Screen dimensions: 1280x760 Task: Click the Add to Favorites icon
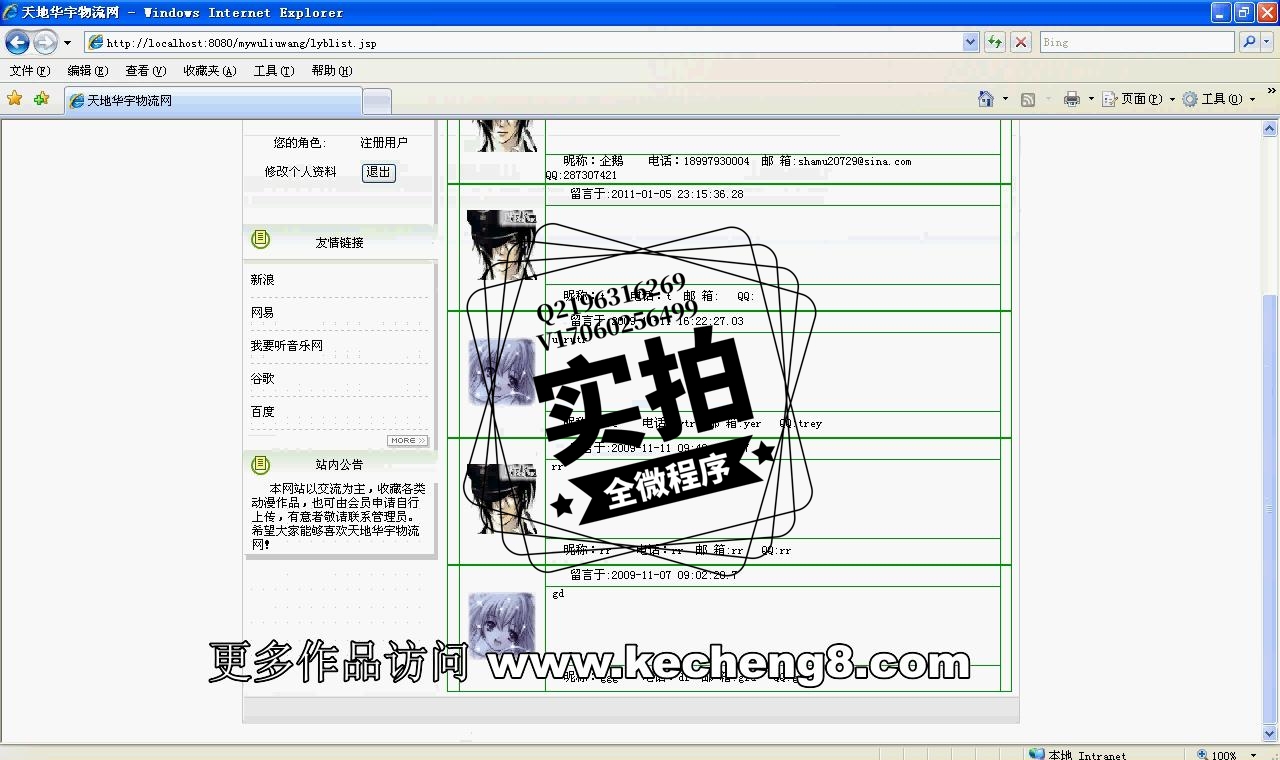[41, 99]
